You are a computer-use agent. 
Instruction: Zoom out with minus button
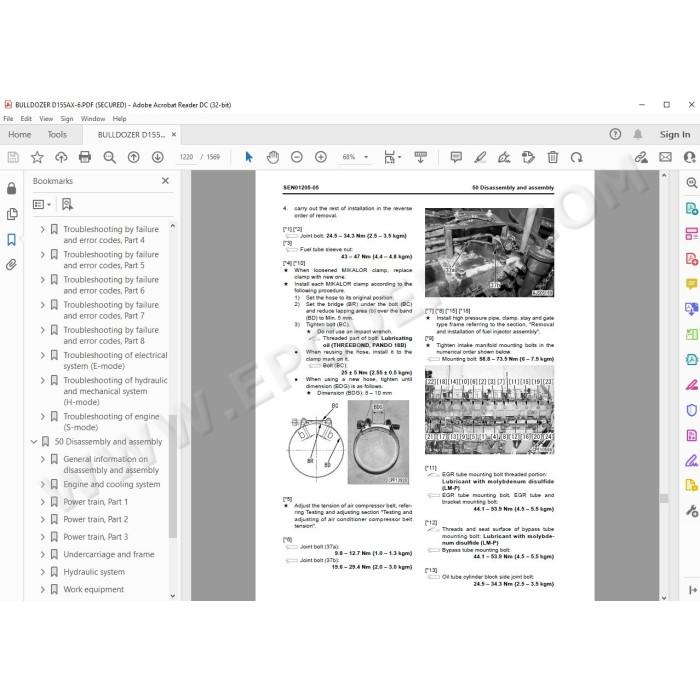297,157
